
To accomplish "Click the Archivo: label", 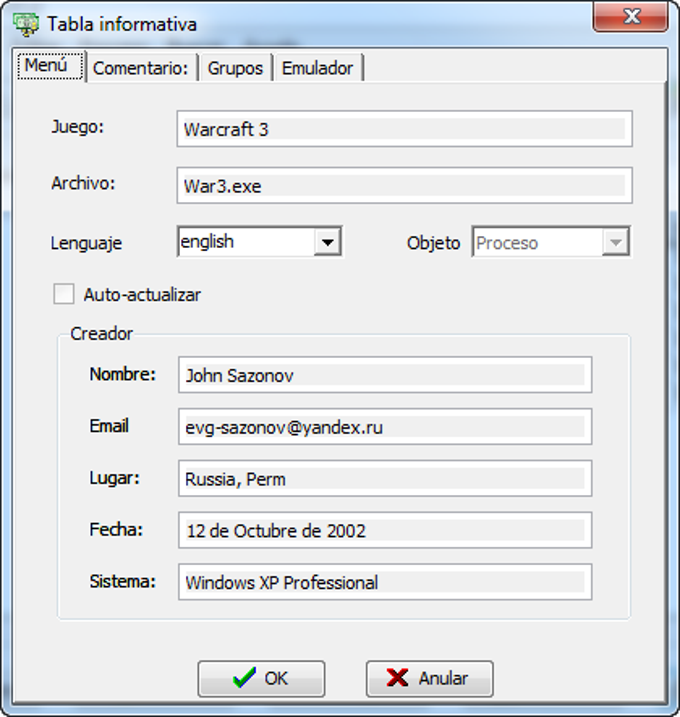I will pos(83,183).
